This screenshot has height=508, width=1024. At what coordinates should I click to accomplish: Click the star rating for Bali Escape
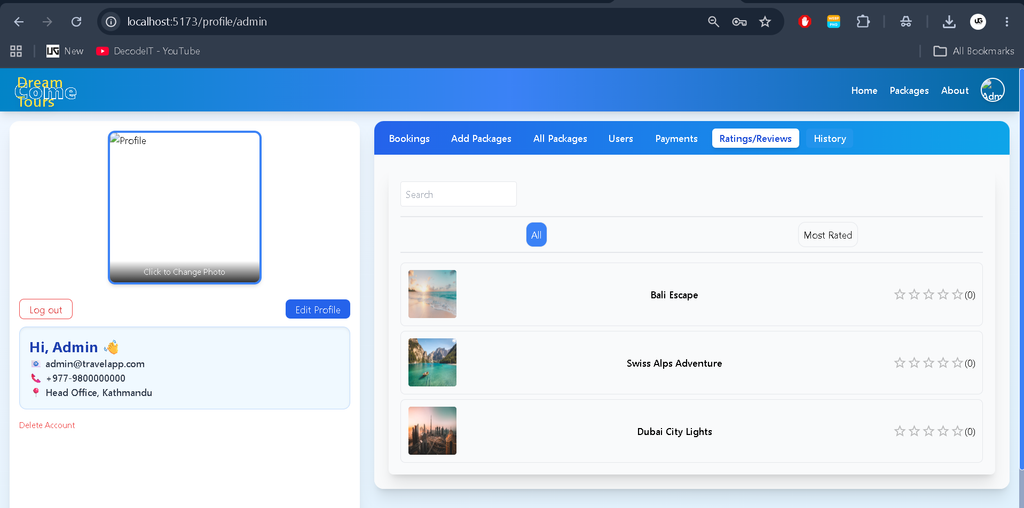(928, 294)
